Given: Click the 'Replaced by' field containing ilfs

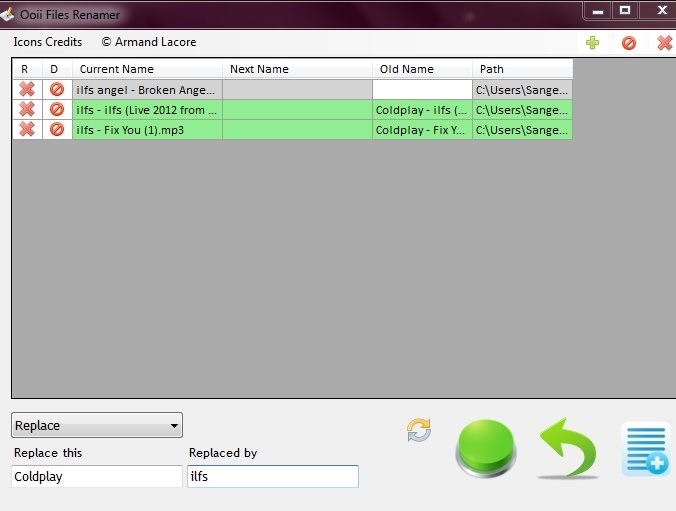Looking at the screenshot, I should [273, 476].
